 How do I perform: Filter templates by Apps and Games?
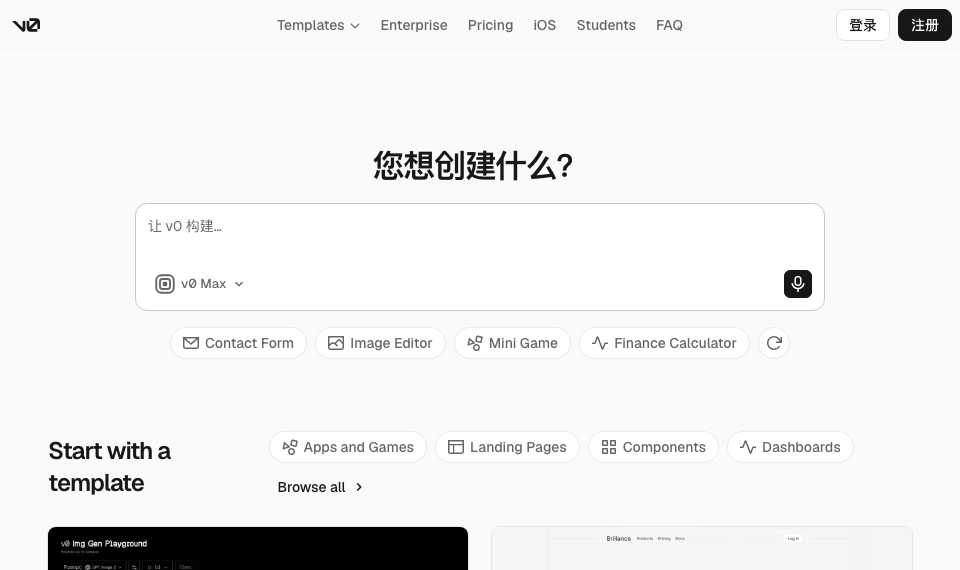(x=348, y=448)
